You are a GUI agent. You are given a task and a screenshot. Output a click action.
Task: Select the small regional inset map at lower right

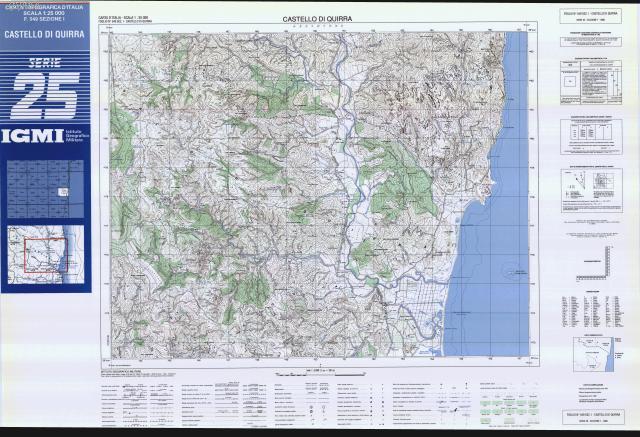593,354
